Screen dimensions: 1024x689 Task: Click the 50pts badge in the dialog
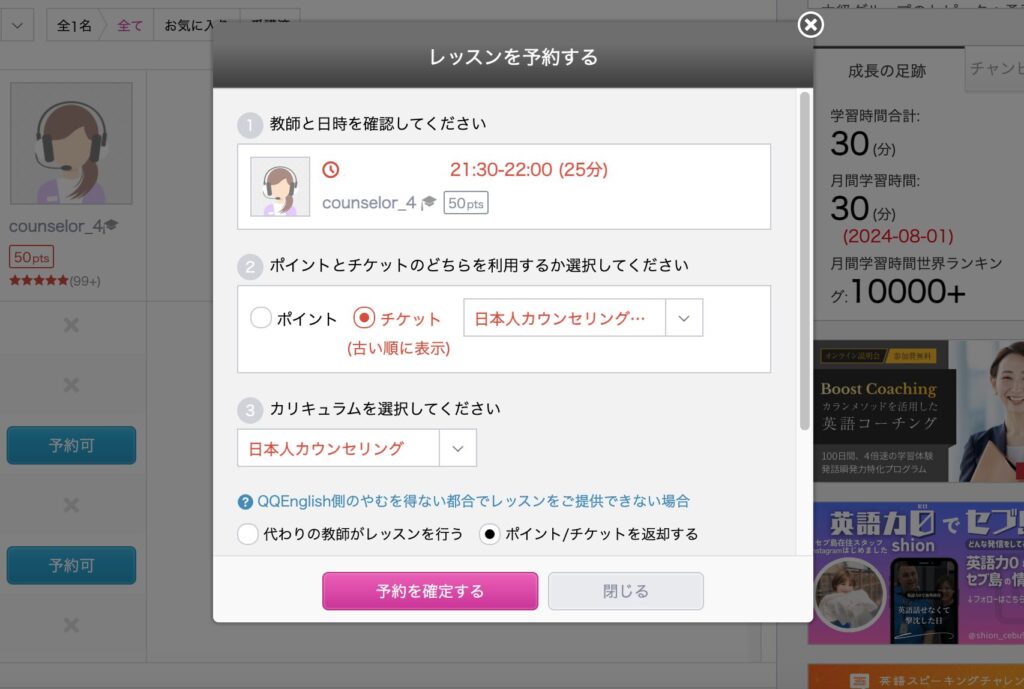(x=465, y=203)
